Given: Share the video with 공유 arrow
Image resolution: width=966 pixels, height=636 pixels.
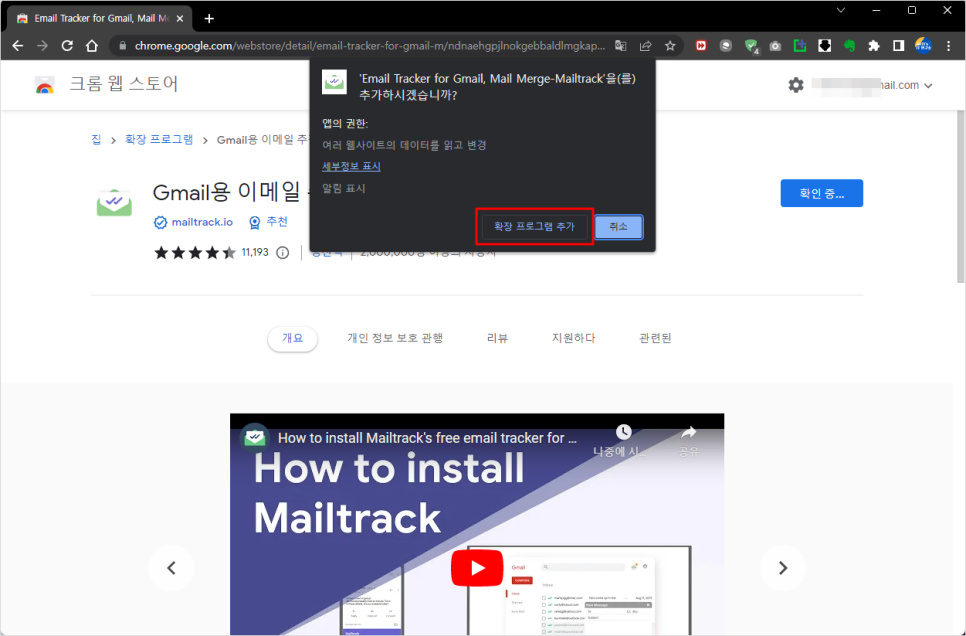Looking at the screenshot, I should [688, 432].
